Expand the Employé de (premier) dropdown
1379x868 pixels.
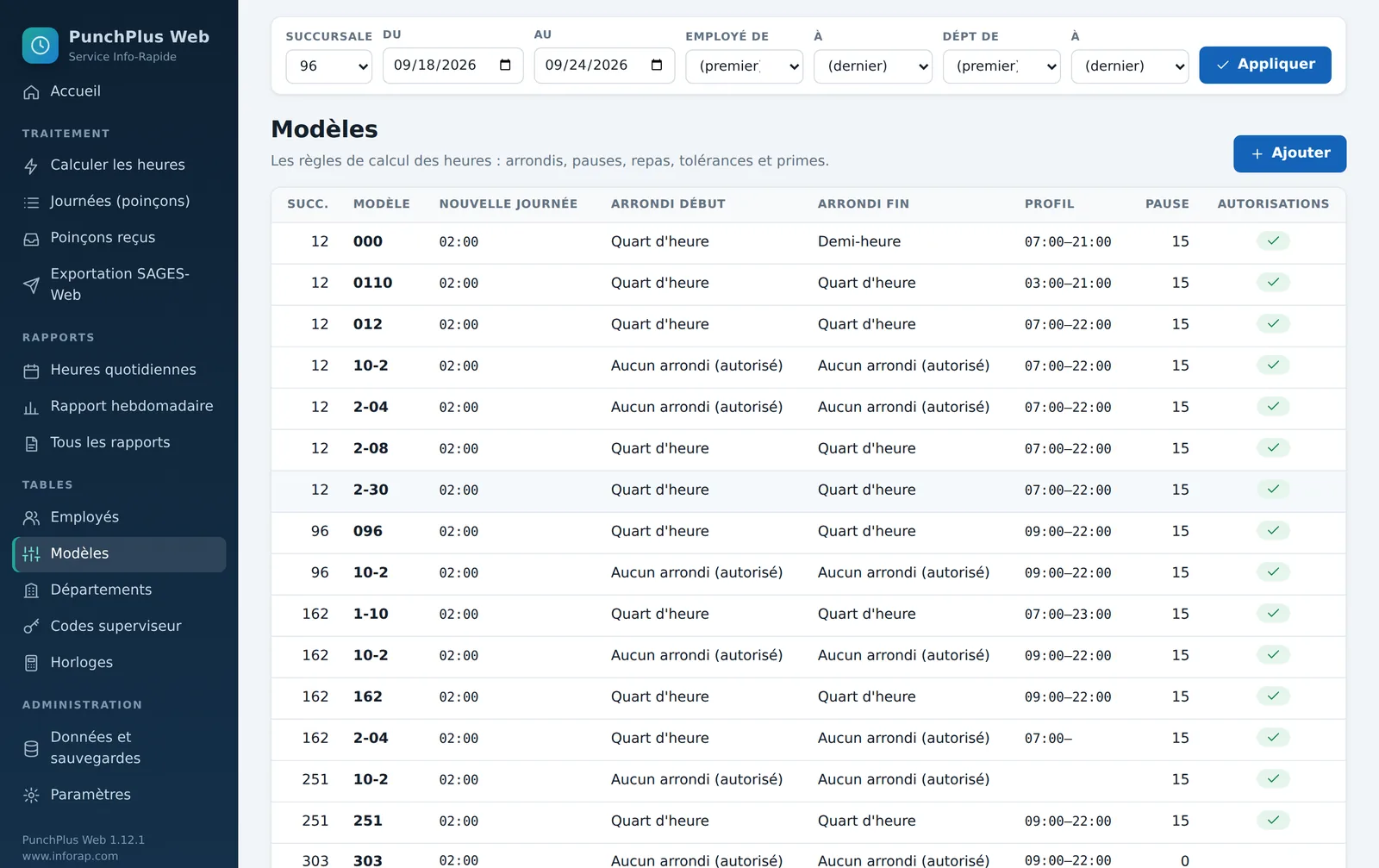(744, 66)
